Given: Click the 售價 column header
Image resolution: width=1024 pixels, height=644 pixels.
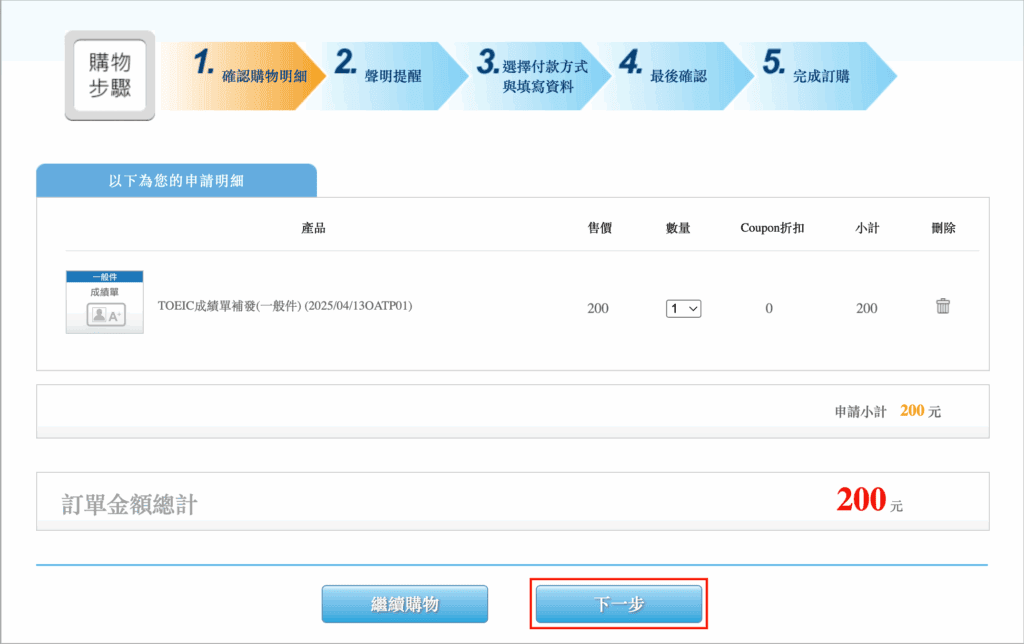Looking at the screenshot, I should click(x=600, y=228).
